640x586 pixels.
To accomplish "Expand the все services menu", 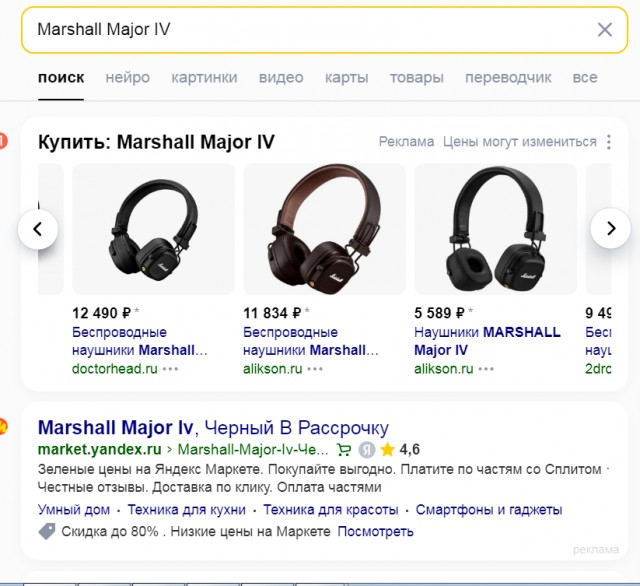I will click(585, 77).
